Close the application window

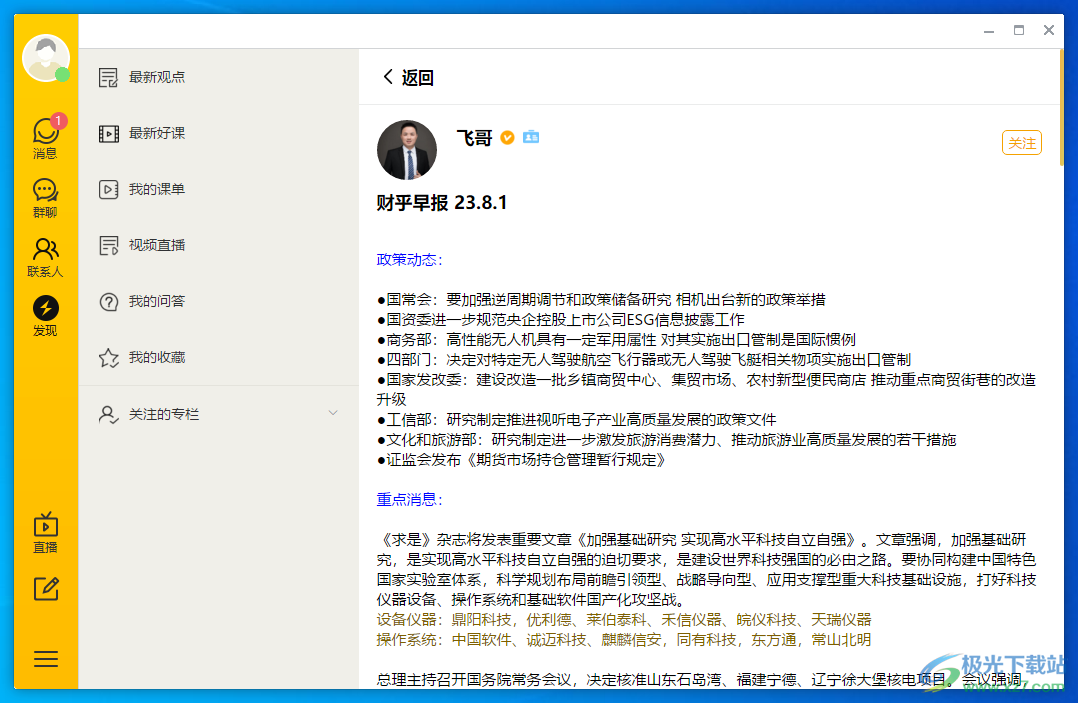click(1048, 30)
